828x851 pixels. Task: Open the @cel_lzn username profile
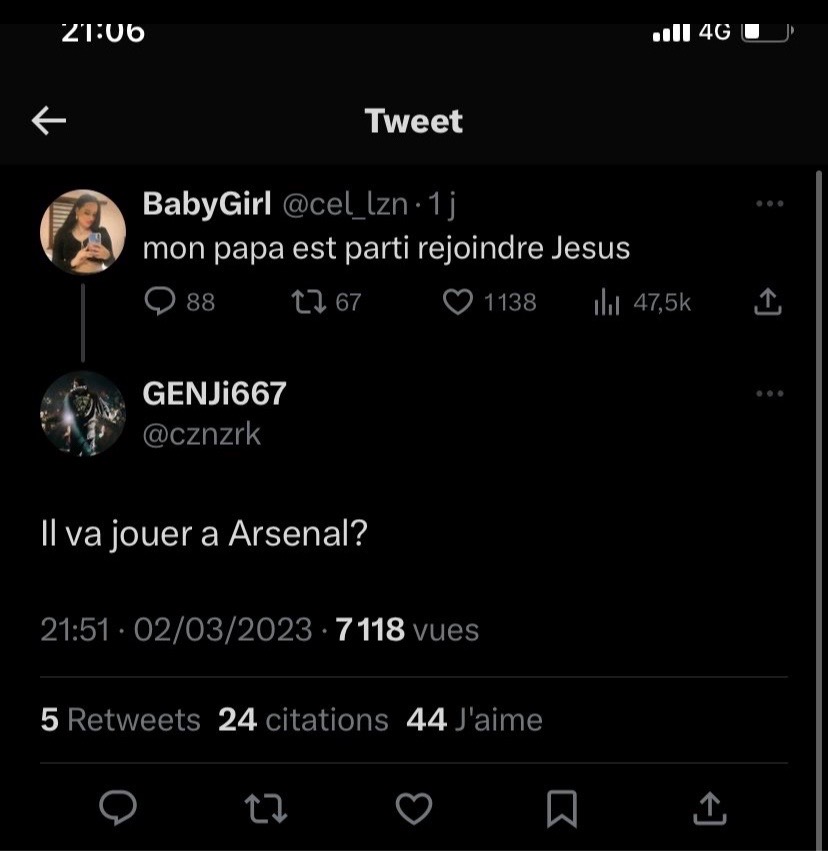click(x=346, y=204)
